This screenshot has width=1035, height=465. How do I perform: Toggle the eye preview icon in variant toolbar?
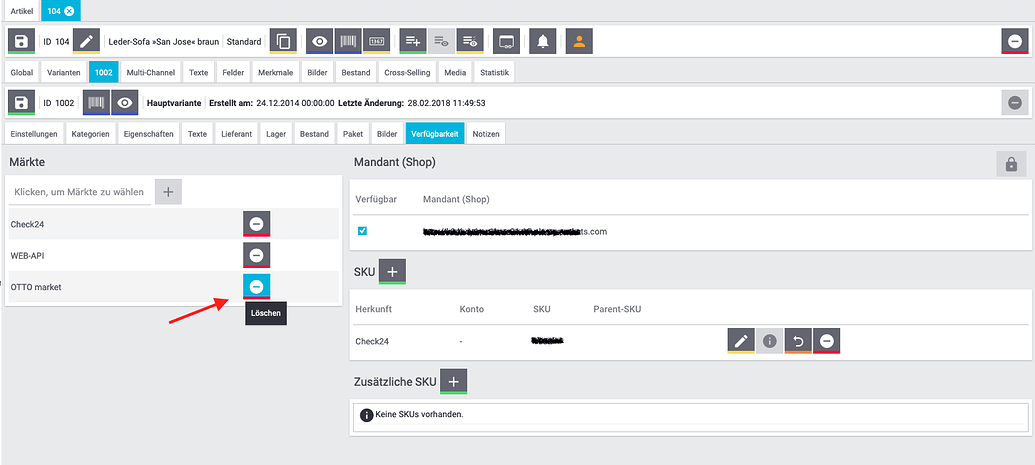pos(125,103)
